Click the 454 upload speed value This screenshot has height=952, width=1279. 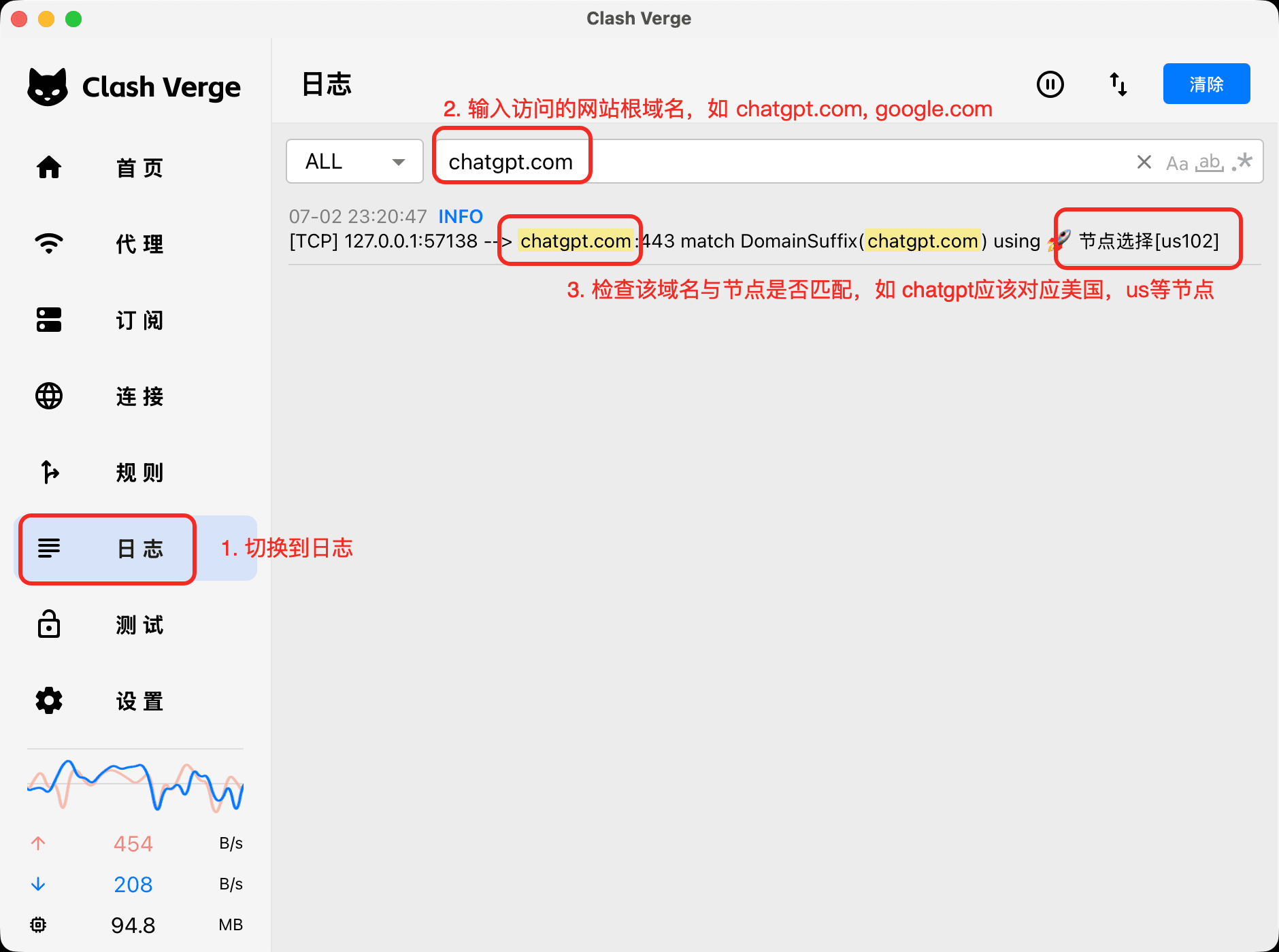[x=133, y=843]
